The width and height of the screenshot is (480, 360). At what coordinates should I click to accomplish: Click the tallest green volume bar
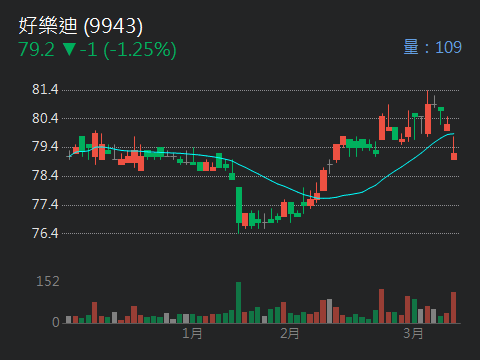point(238,303)
